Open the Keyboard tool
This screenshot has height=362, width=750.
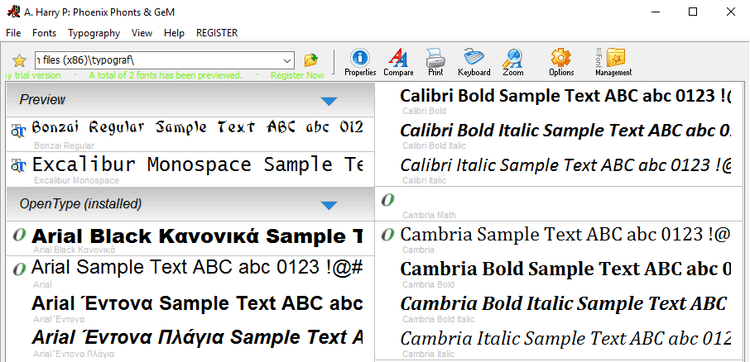474,63
